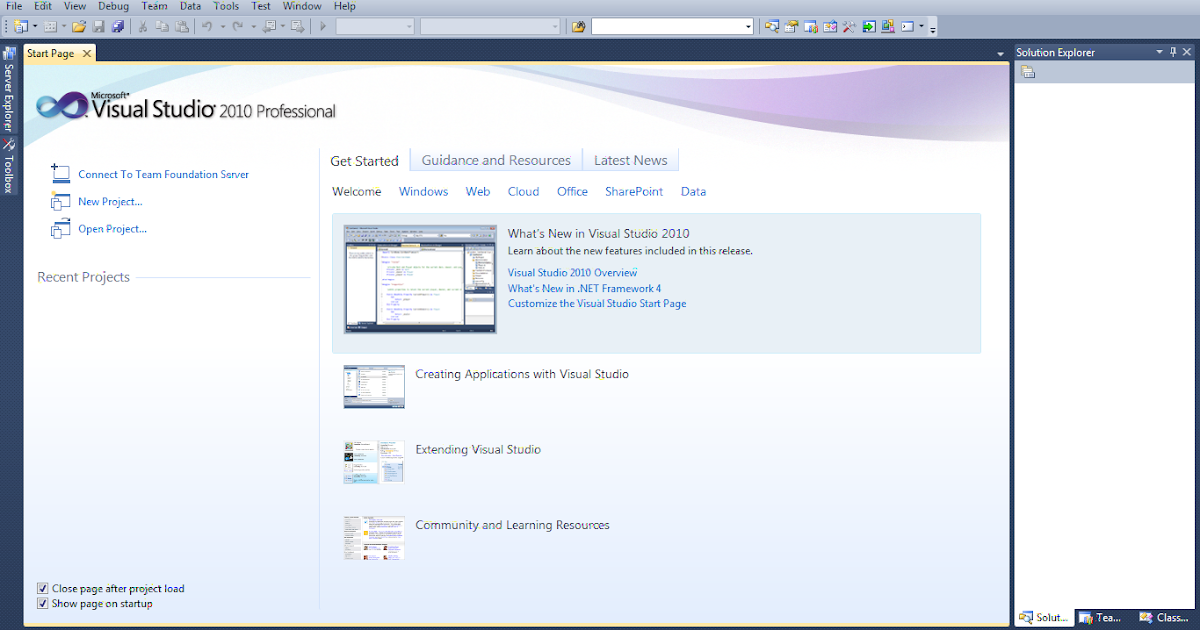Screen dimensions: 1200x630
Task: Open the Team Explorer bottom tab
Action: (1100, 617)
